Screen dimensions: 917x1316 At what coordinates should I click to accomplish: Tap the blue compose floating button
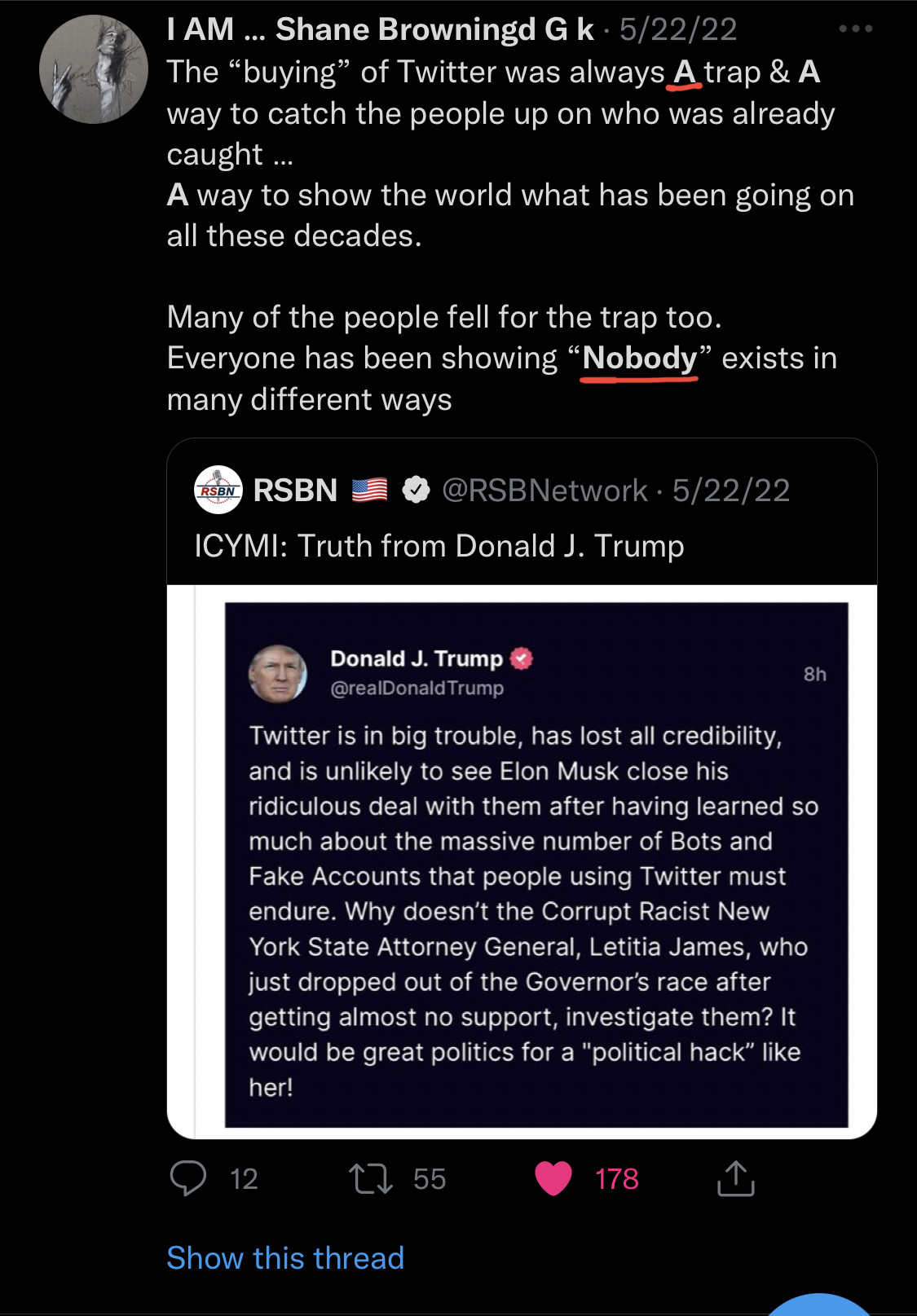pos(819,1305)
